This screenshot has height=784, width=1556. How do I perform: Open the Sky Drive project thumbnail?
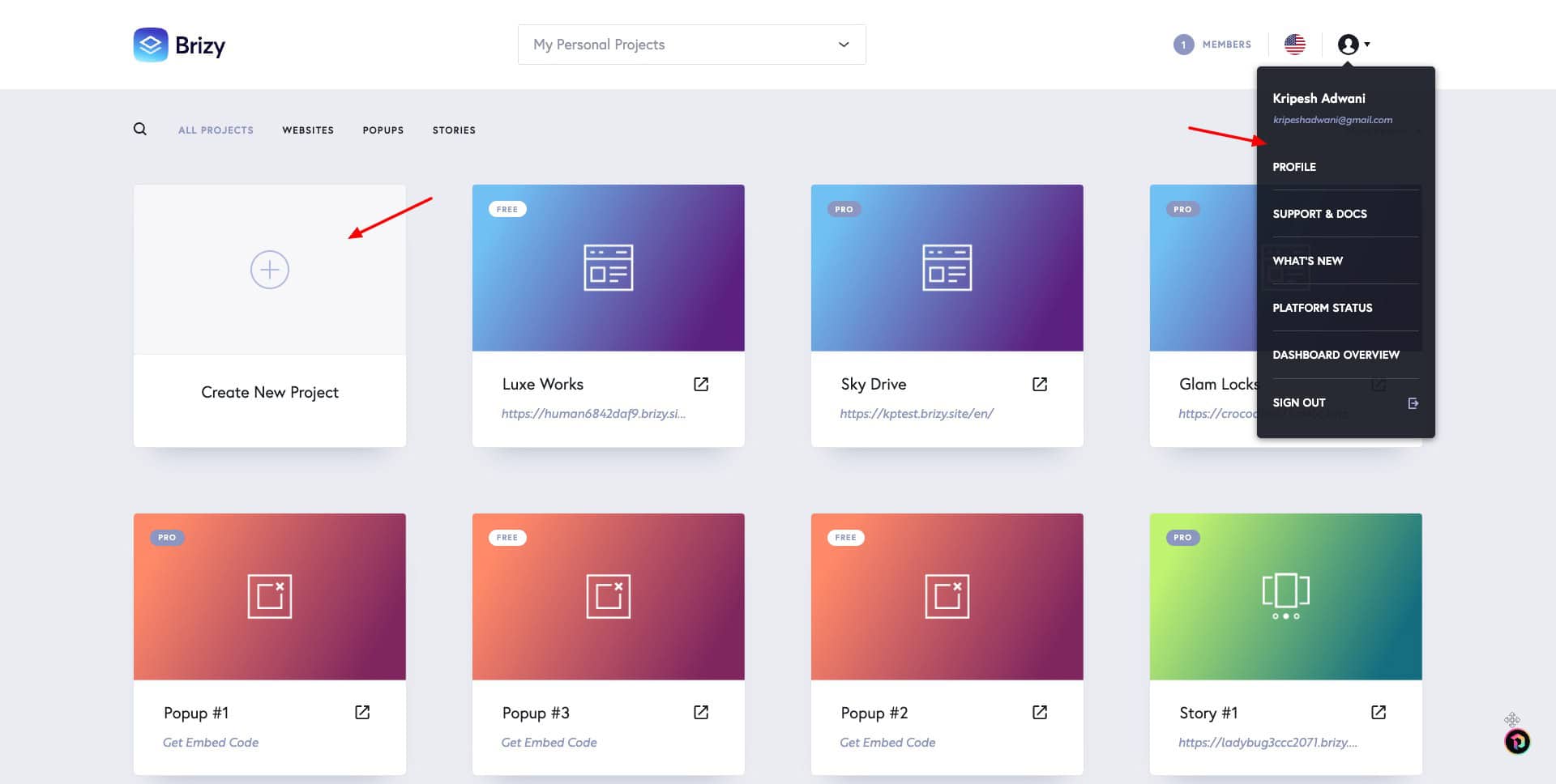pyautogui.click(x=947, y=268)
